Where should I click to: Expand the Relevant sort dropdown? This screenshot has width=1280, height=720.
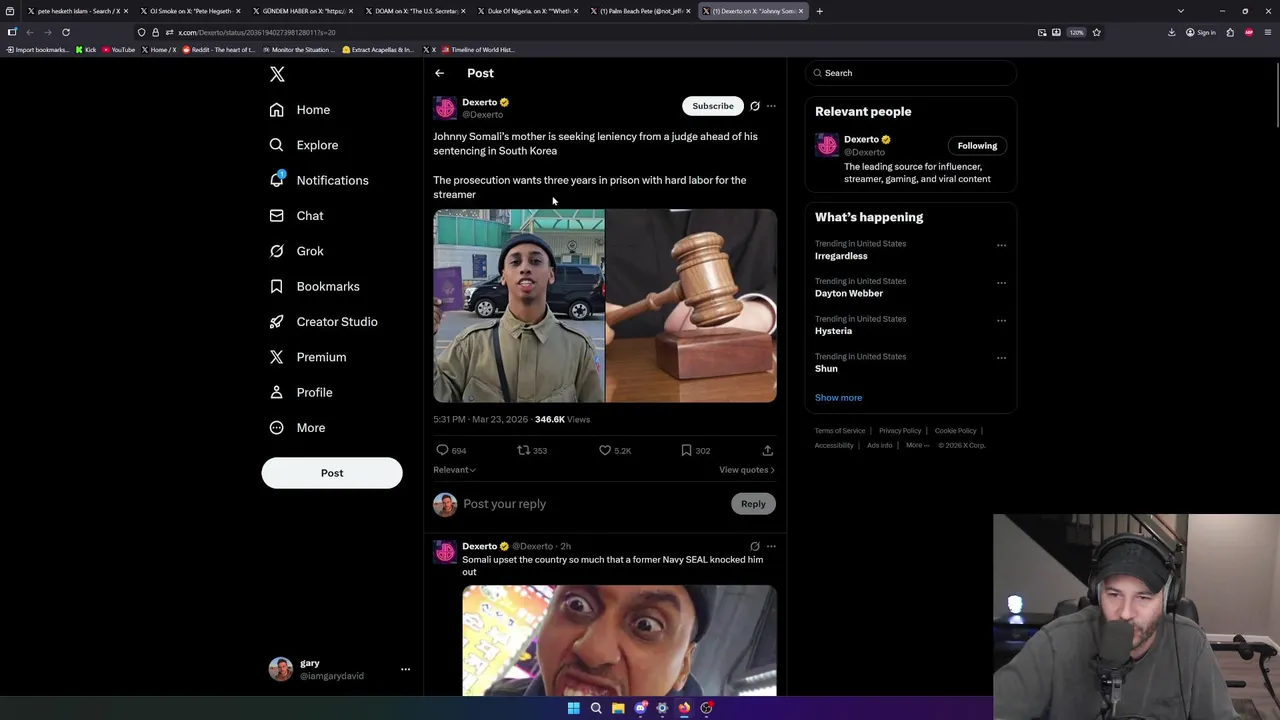pyautogui.click(x=454, y=470)
